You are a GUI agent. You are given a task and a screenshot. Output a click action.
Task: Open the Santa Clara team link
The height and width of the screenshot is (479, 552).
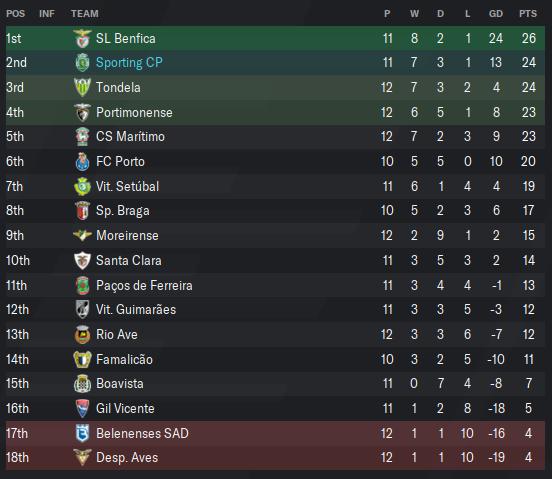(129, 260)
